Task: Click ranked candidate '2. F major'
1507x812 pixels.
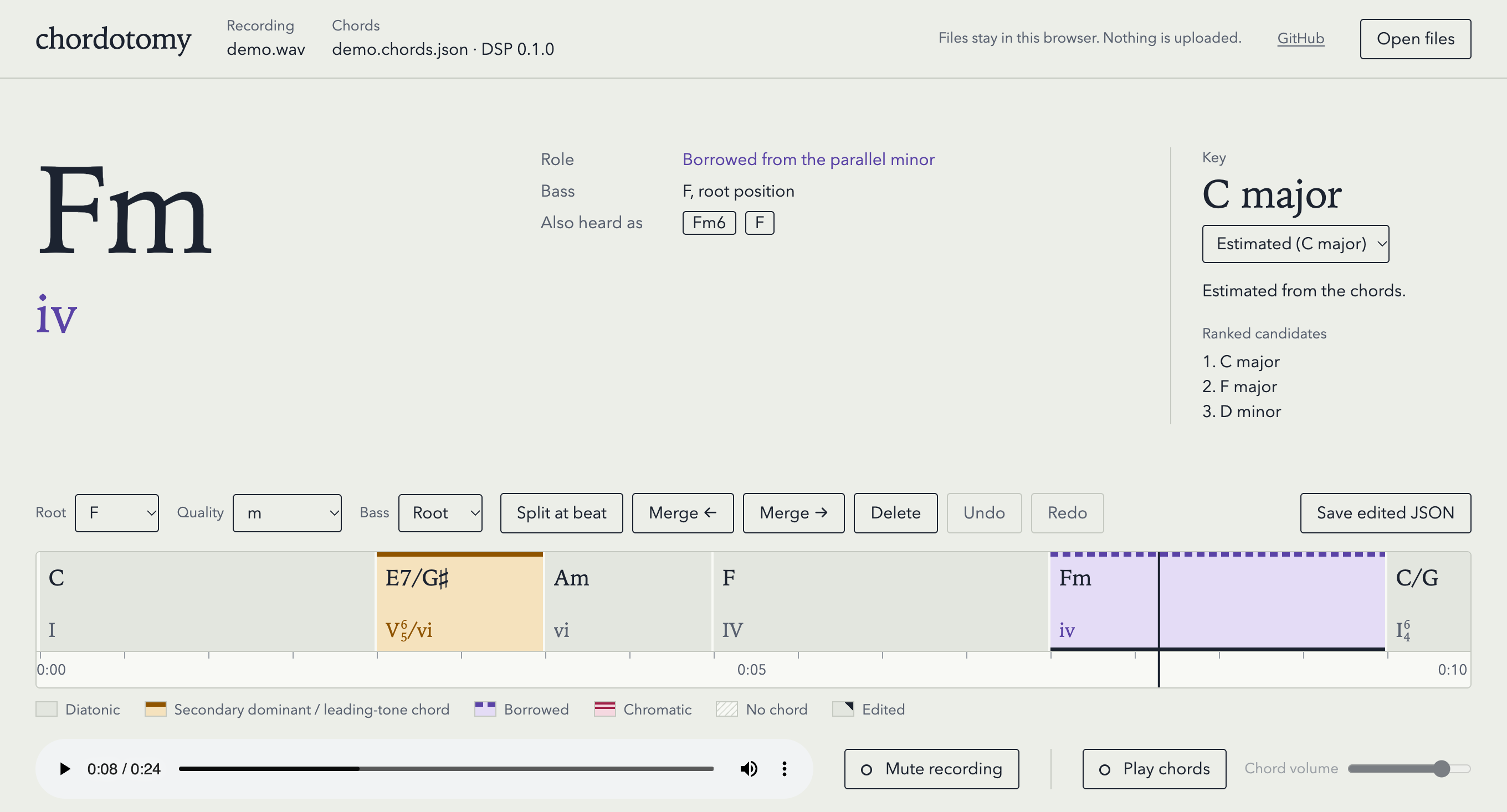Action: [x=1239, y=387]
